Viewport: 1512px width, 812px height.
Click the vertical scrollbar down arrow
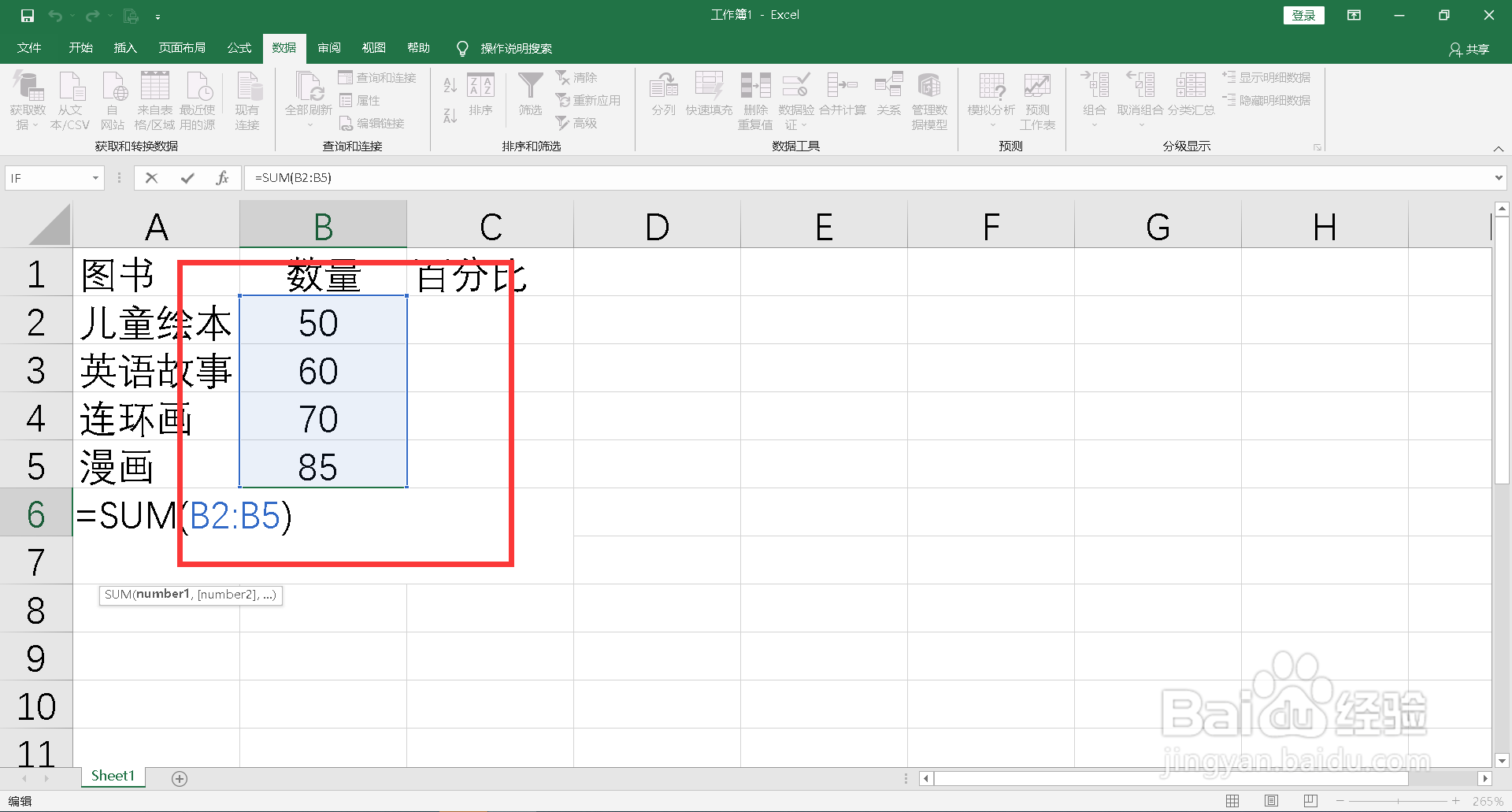[1502, 761]
